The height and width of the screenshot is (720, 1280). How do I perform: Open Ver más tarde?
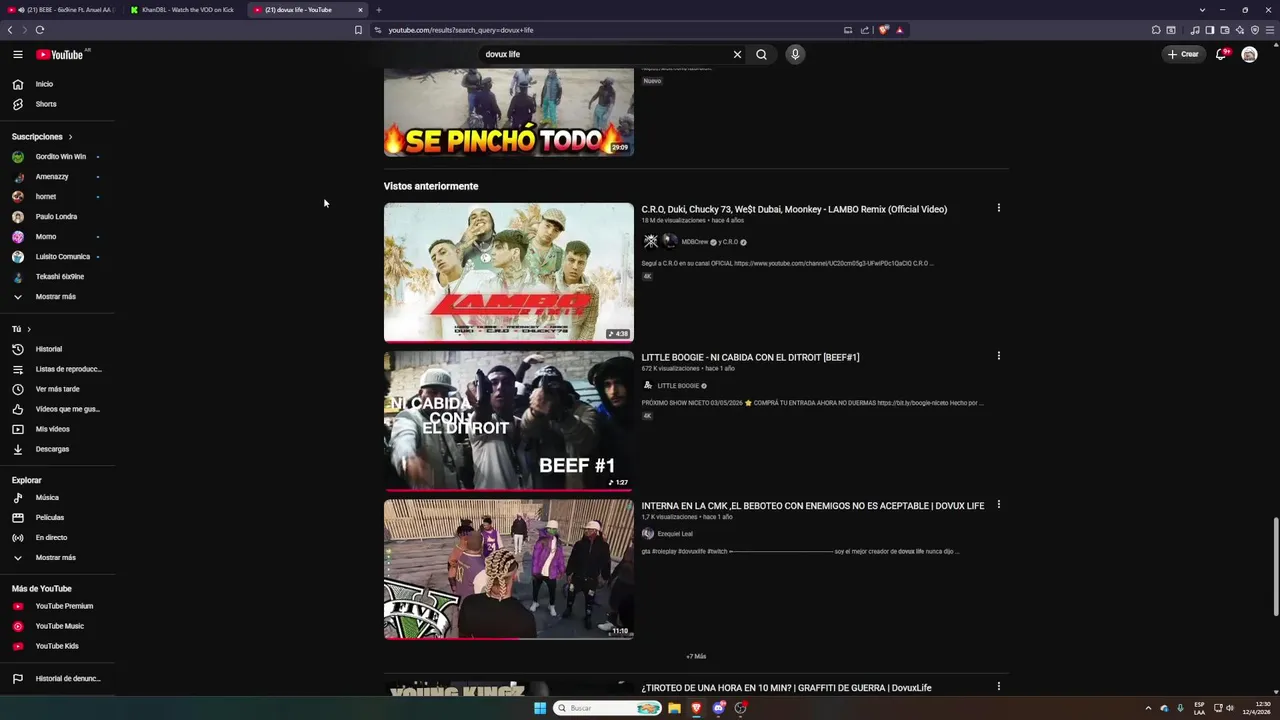57,389
